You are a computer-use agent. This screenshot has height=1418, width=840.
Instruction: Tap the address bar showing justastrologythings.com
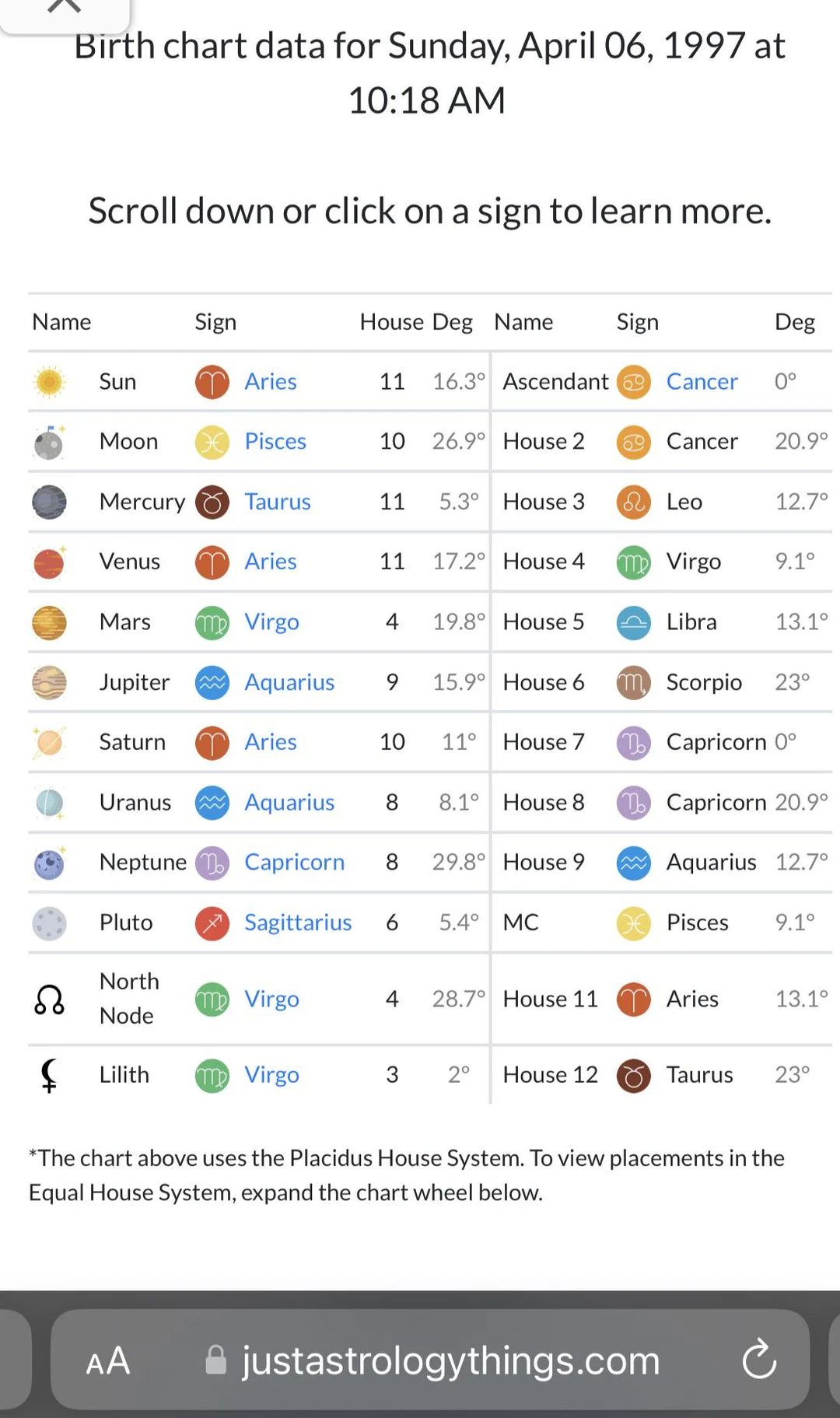click(x=450, y=1360)
